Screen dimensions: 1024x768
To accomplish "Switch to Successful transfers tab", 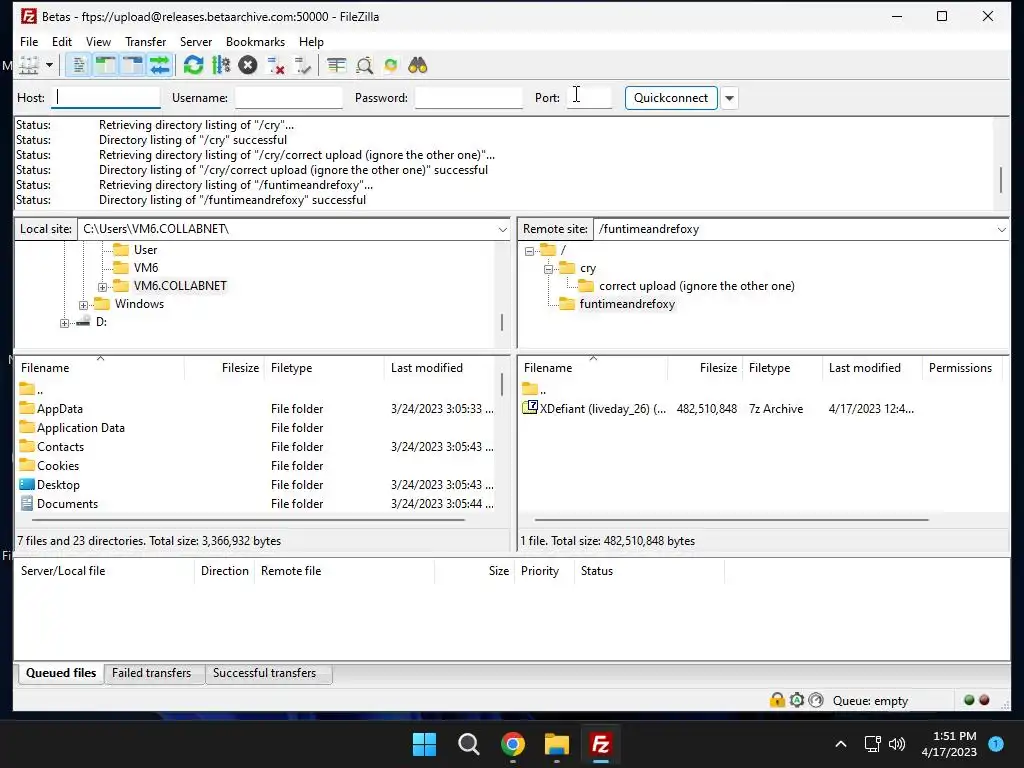I will (264, 673).
